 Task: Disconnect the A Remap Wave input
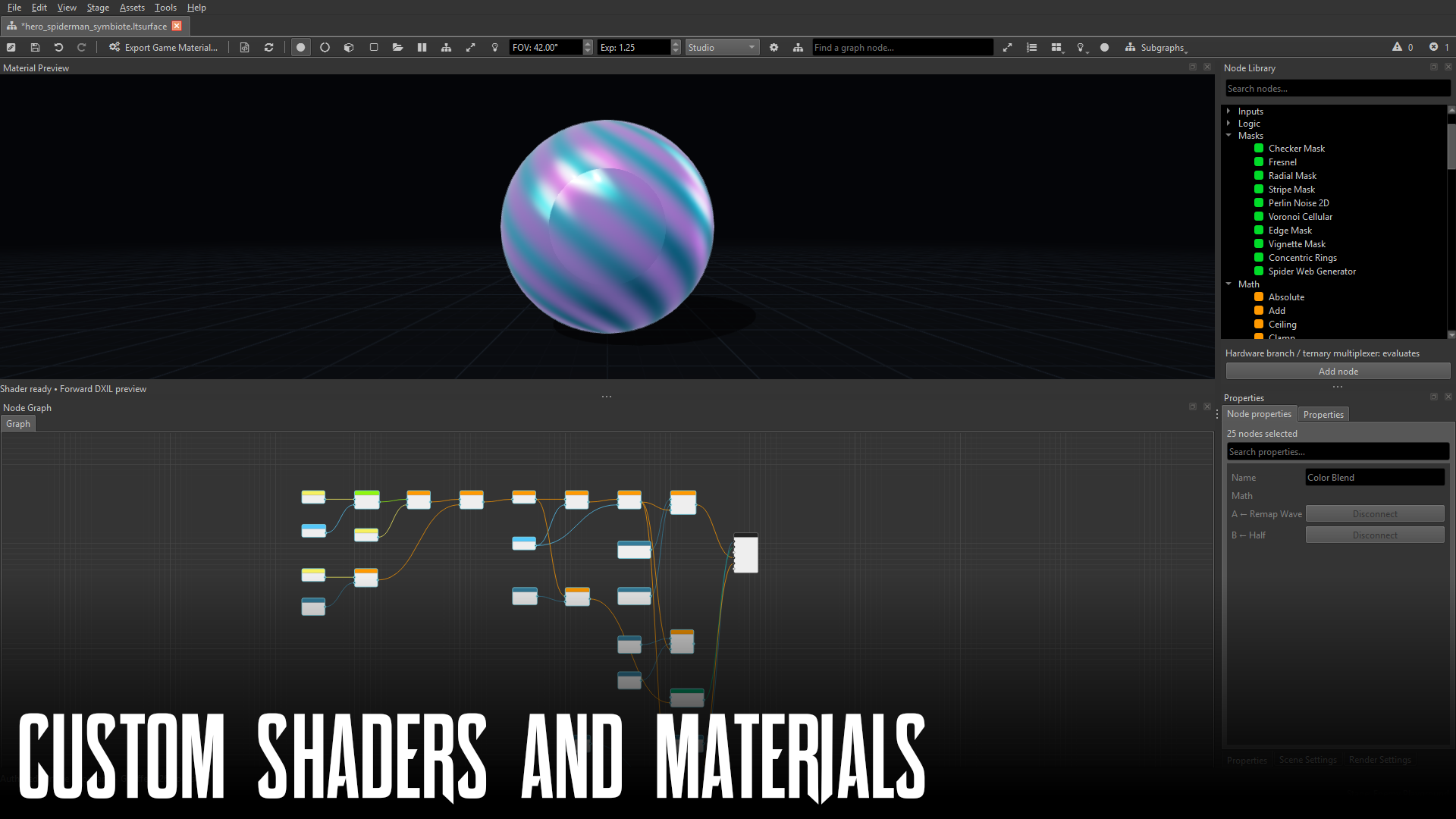pos(1375,513)
